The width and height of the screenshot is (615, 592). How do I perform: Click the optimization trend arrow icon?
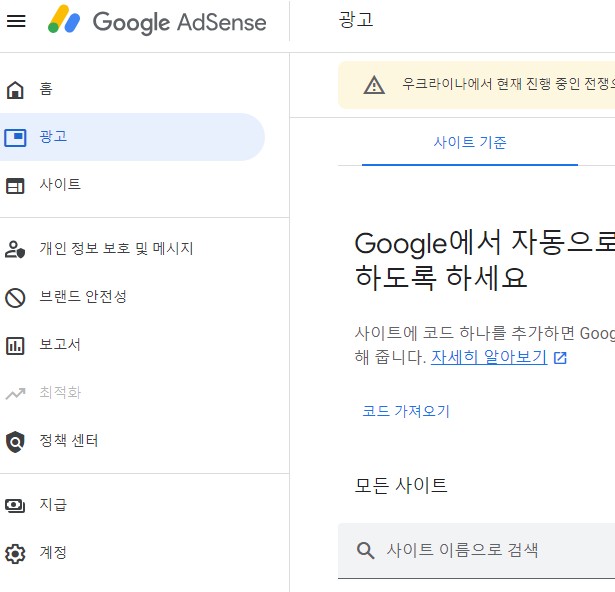tap(15, 393)
